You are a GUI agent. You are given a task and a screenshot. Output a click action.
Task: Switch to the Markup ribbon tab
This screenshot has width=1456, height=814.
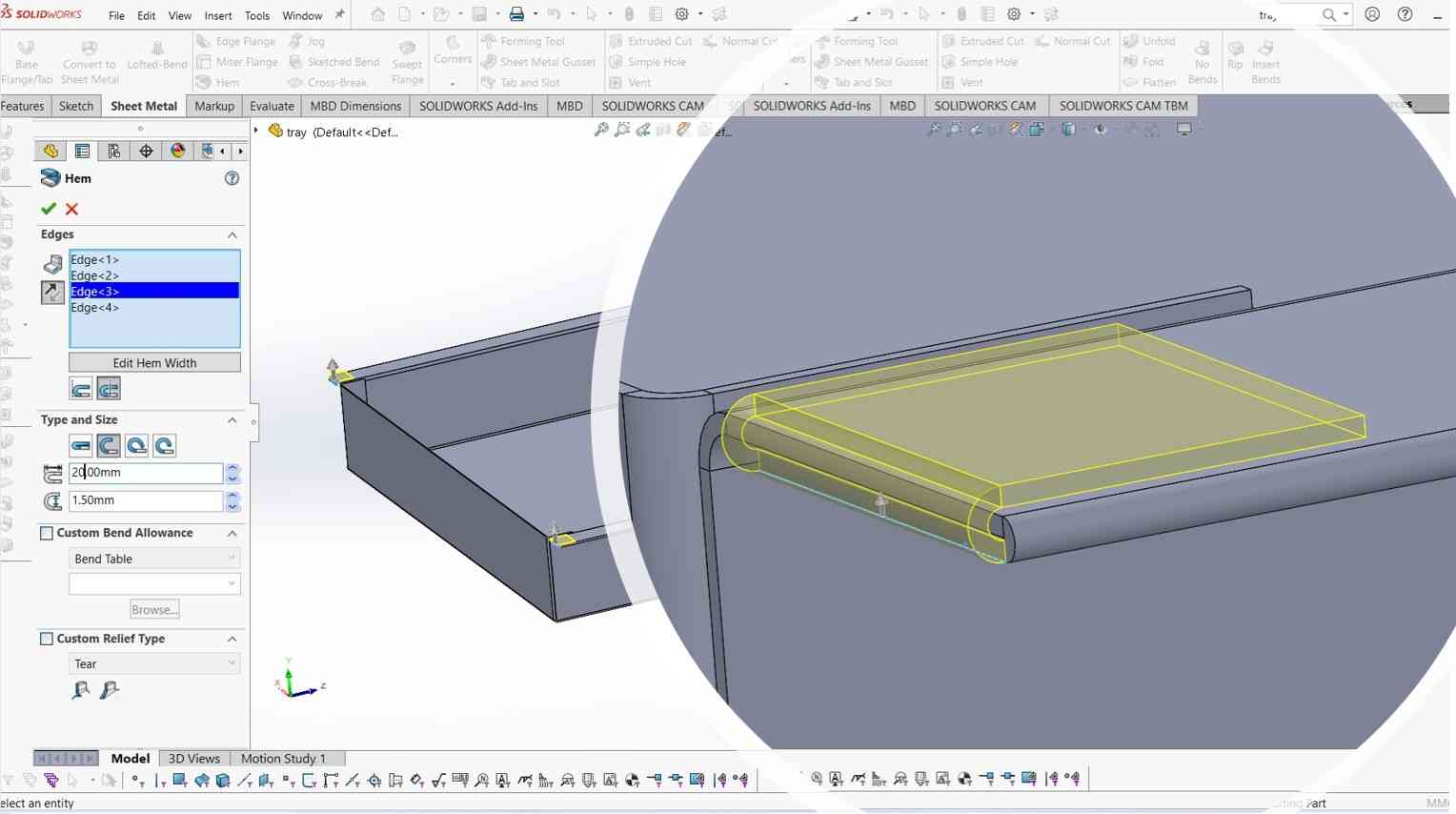tap(214, 106)
